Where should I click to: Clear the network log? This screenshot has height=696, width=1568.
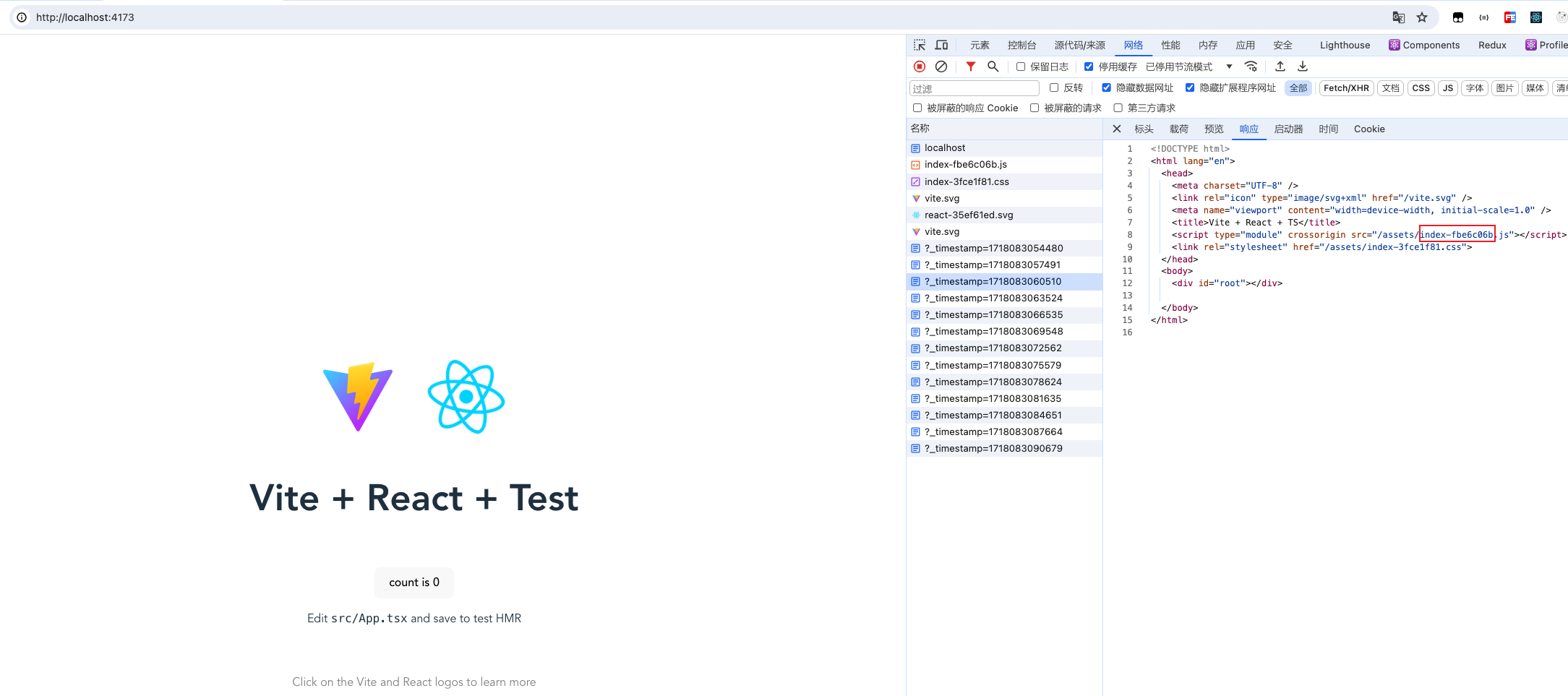[x=941, y=66]
